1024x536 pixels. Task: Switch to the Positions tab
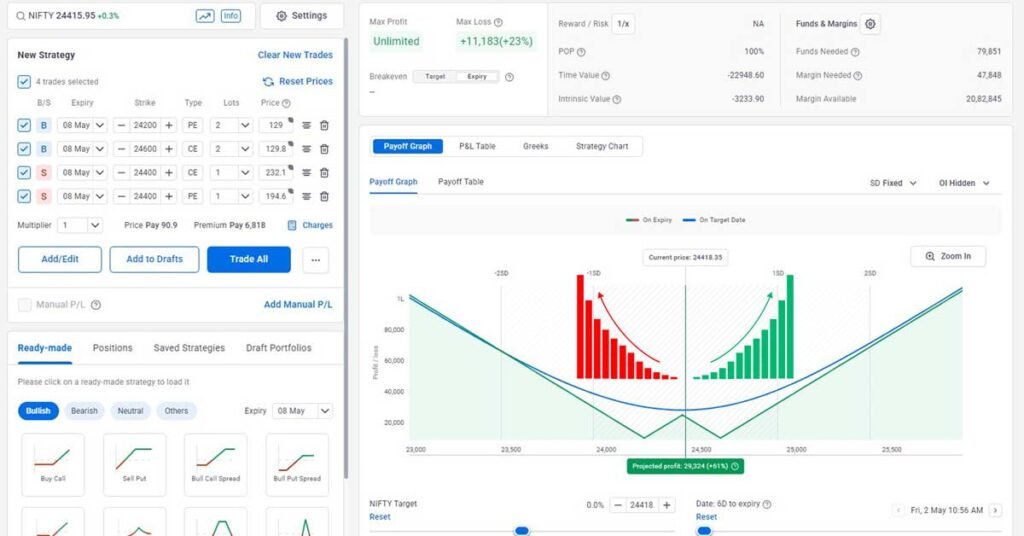[x=112, y=348]
